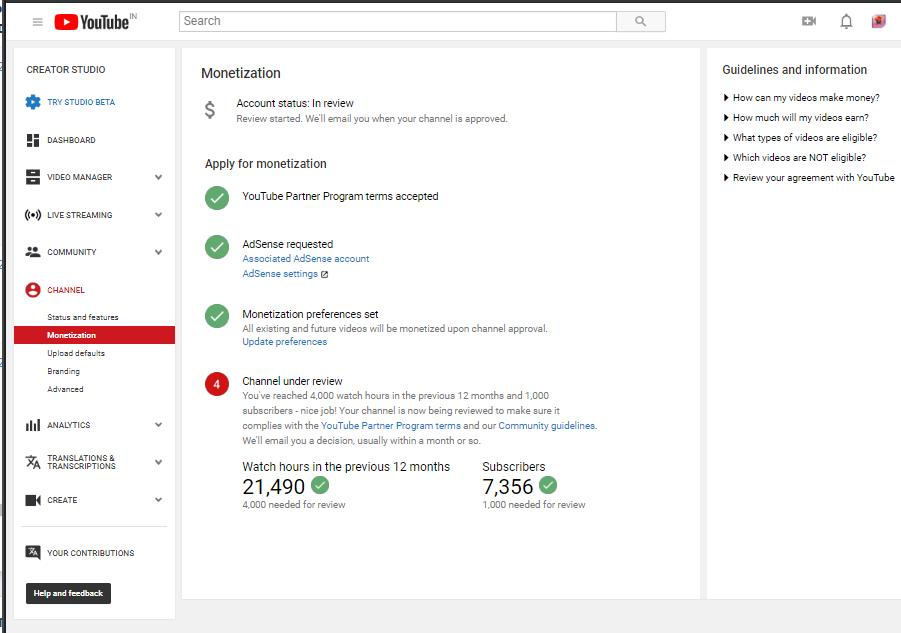Viewport: 901px width, 633px height.
Task: Expand the Create section chevron
Action: coord(159,500)
